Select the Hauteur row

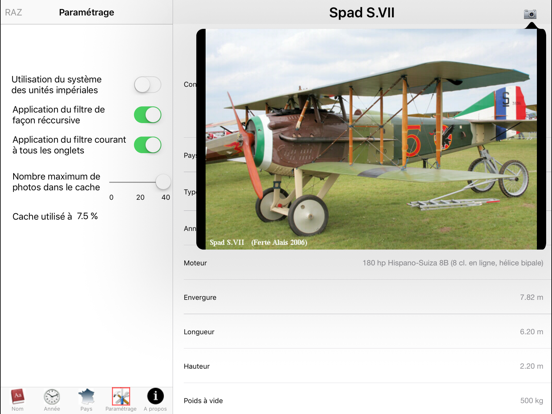pos(363,366)
